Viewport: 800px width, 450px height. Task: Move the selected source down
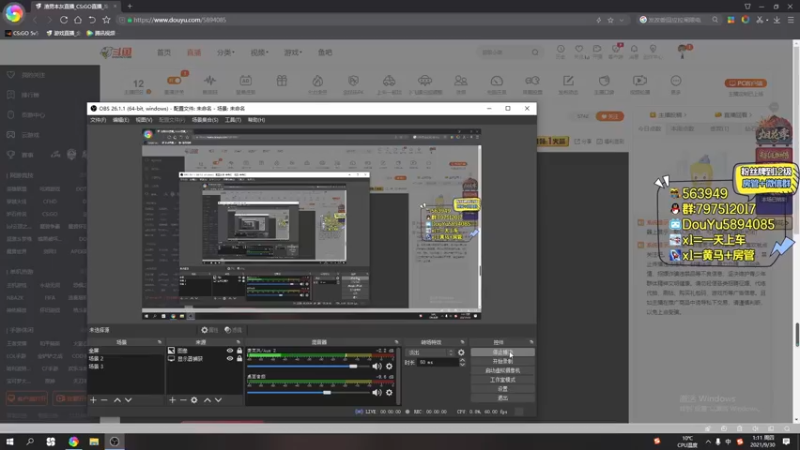click(218, 400)
